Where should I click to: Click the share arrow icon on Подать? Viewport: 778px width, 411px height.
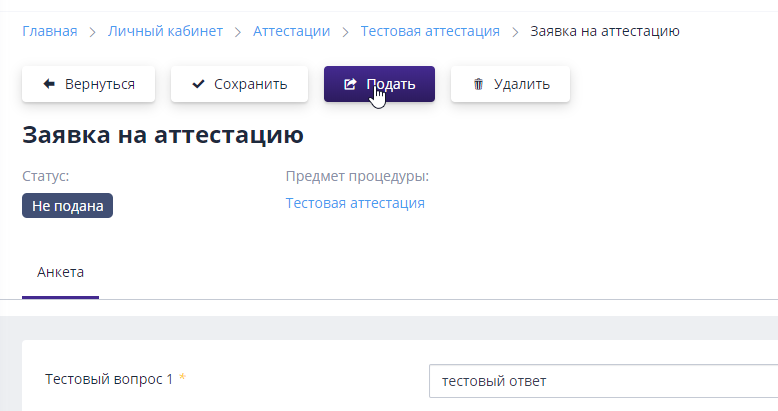coord(350,84)
